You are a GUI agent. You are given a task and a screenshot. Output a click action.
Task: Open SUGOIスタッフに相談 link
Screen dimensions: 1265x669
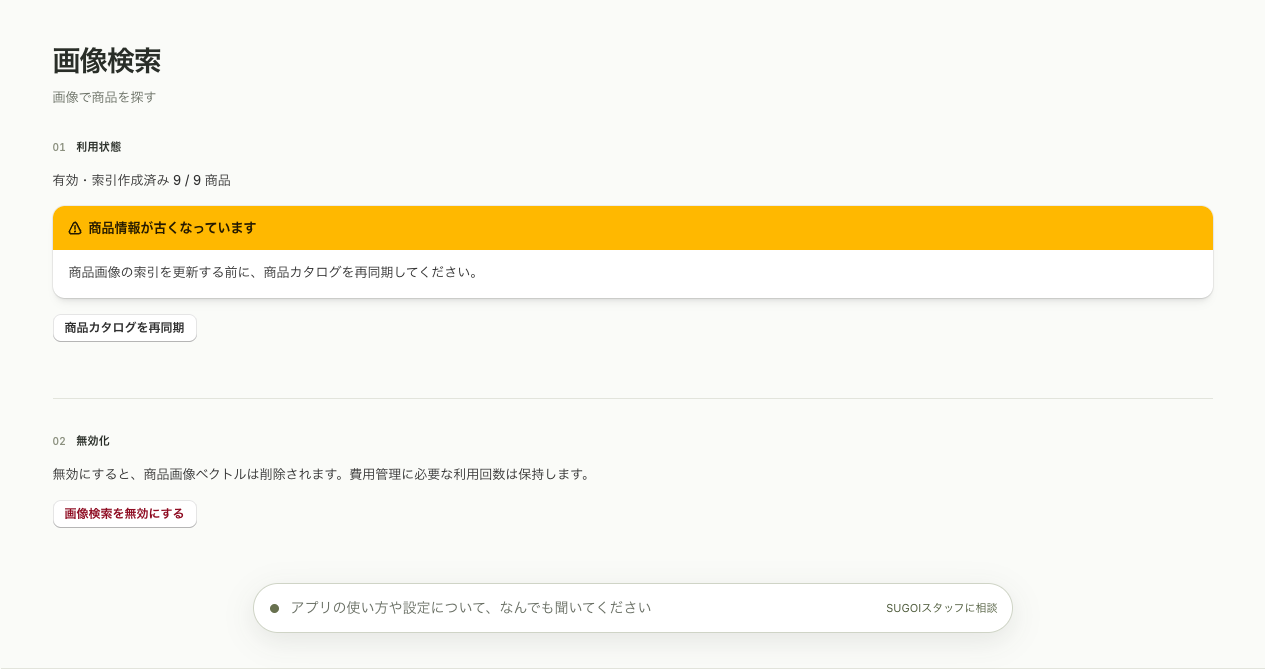tap(941, 608)
